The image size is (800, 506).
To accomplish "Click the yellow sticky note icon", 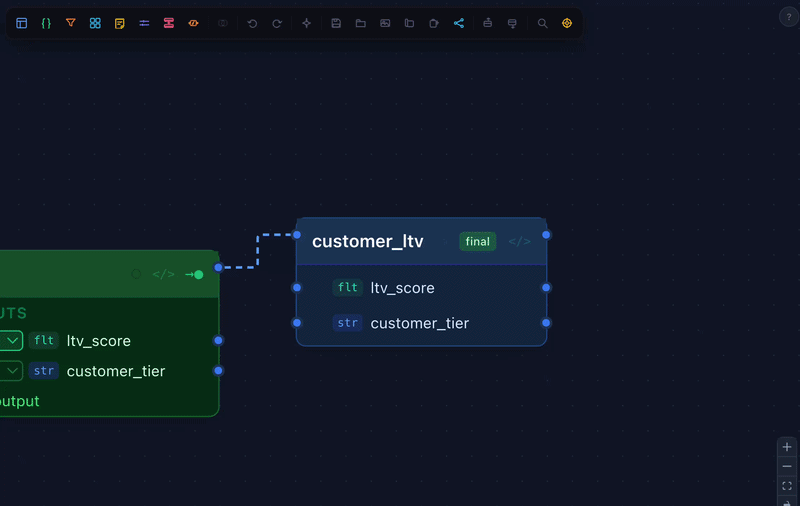I will click(x=119, y=23).
